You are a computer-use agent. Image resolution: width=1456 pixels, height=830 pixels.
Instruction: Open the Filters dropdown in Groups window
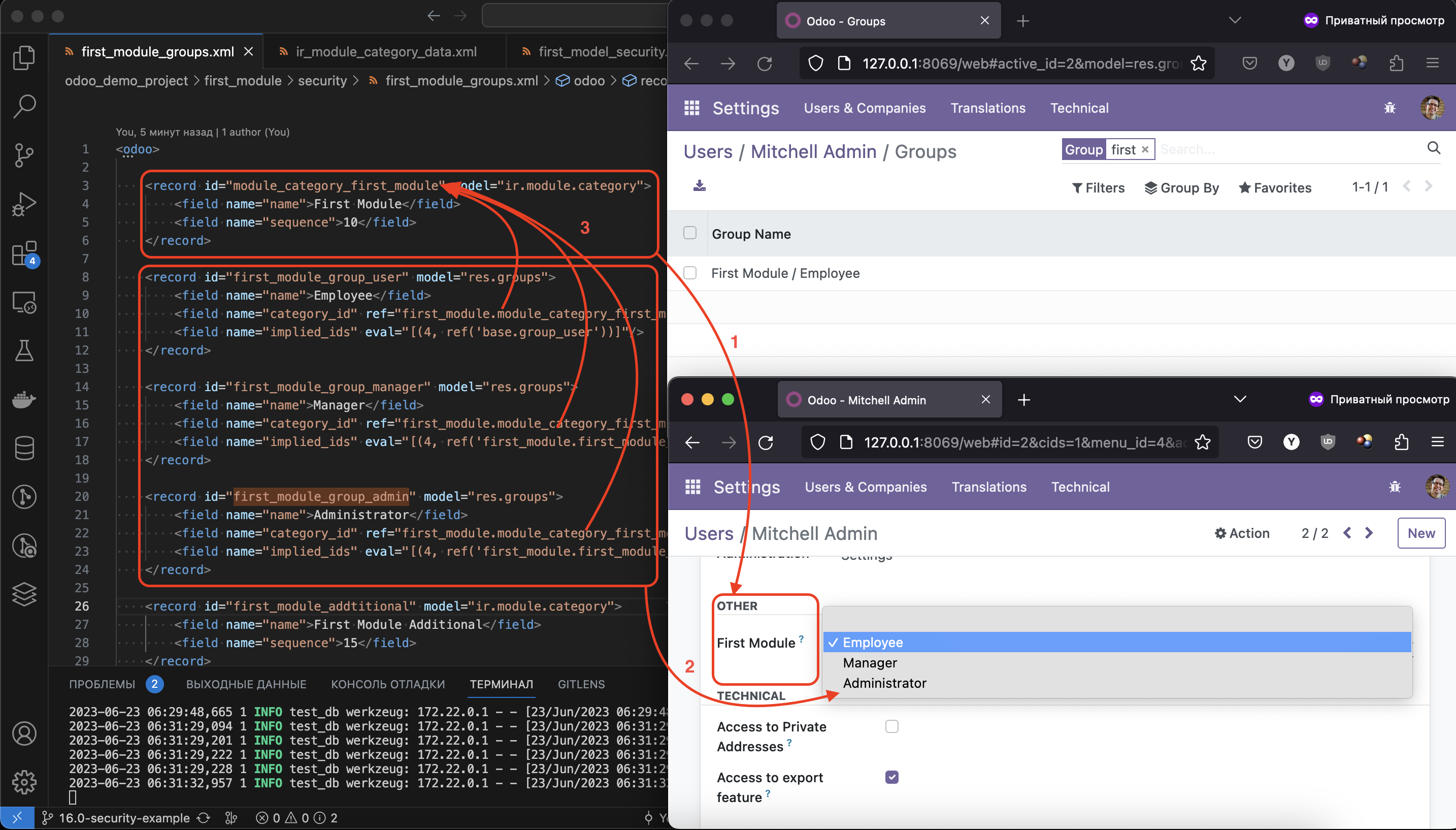pos(1098,187)
